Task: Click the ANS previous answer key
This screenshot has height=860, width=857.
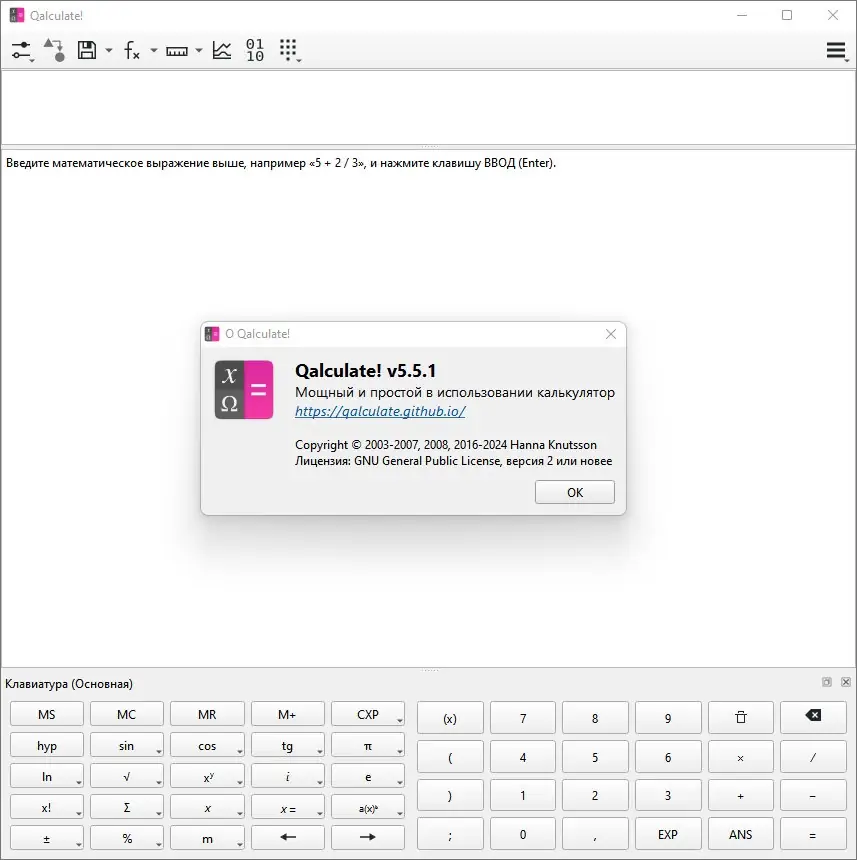Action: 740,834
